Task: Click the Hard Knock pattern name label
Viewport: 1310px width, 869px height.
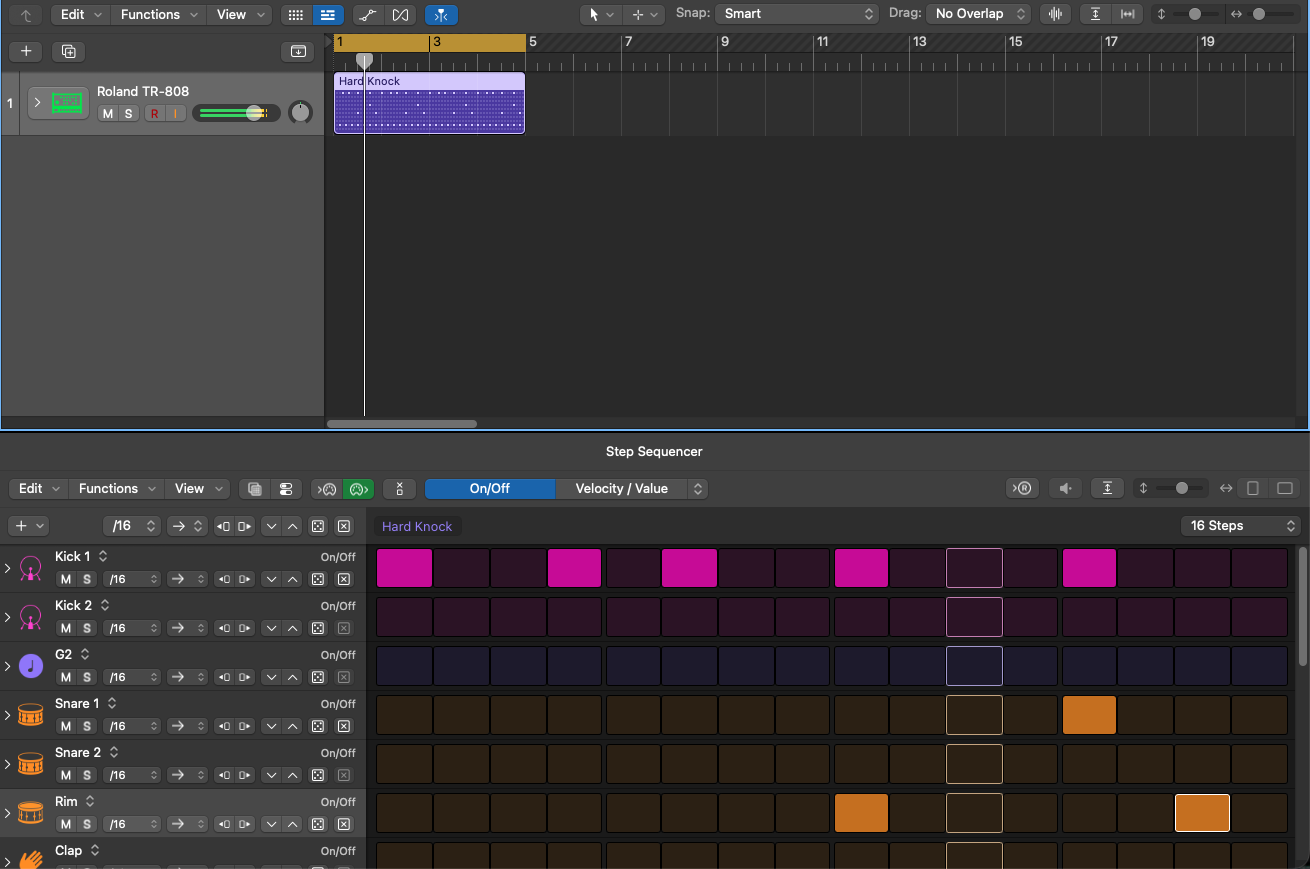Action: click(x=417, y=526)
